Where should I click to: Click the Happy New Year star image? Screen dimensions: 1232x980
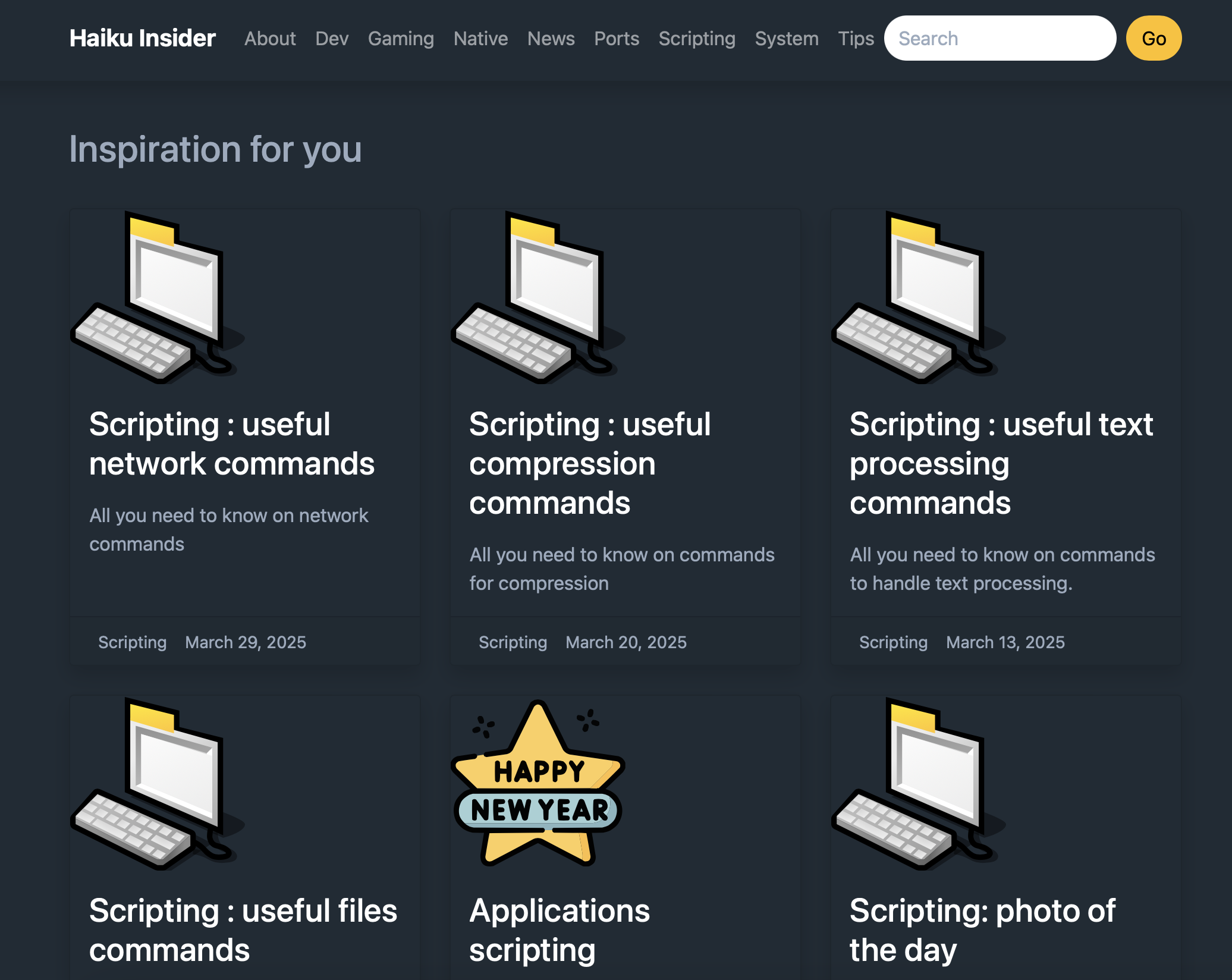pos(538,783)
